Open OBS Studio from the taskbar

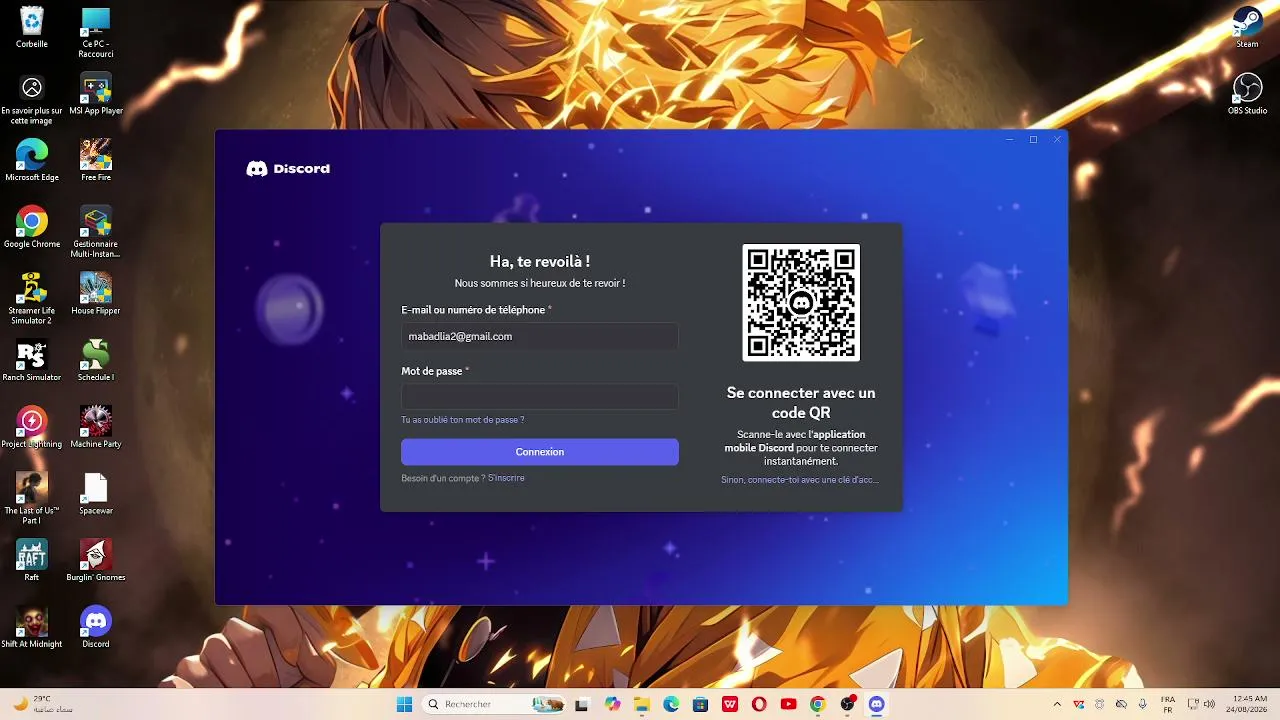coord(848,704)
